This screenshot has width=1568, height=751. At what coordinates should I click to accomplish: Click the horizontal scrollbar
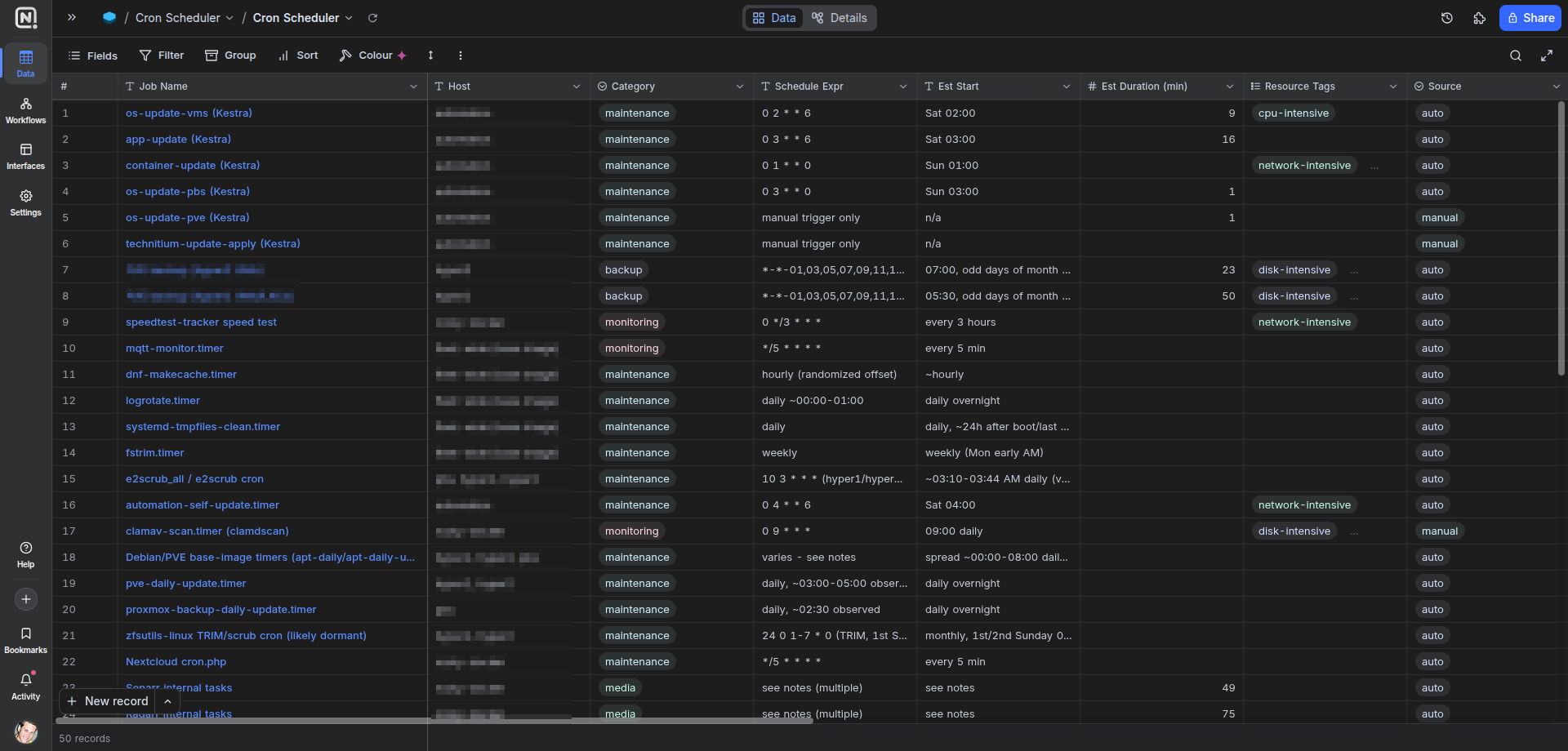tap(434, 721)
